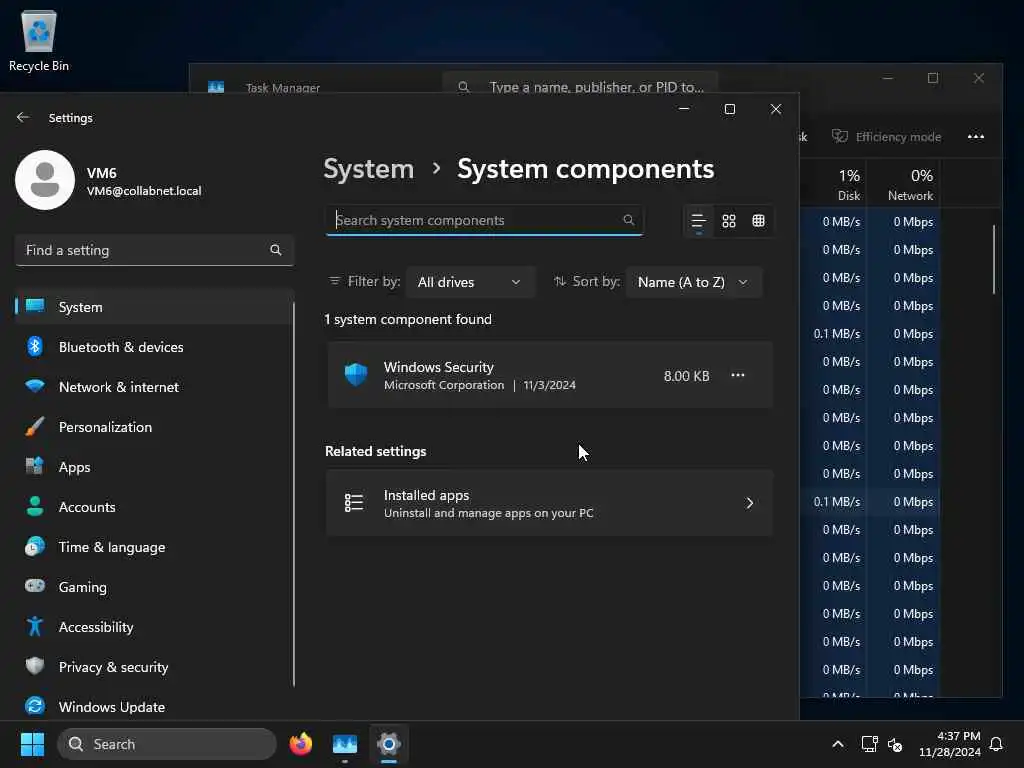This screenshot has height=768, width=1024.
Task: Click the magnifier in Find a setting
Action: pyautogui.click(x=276, y=250)
